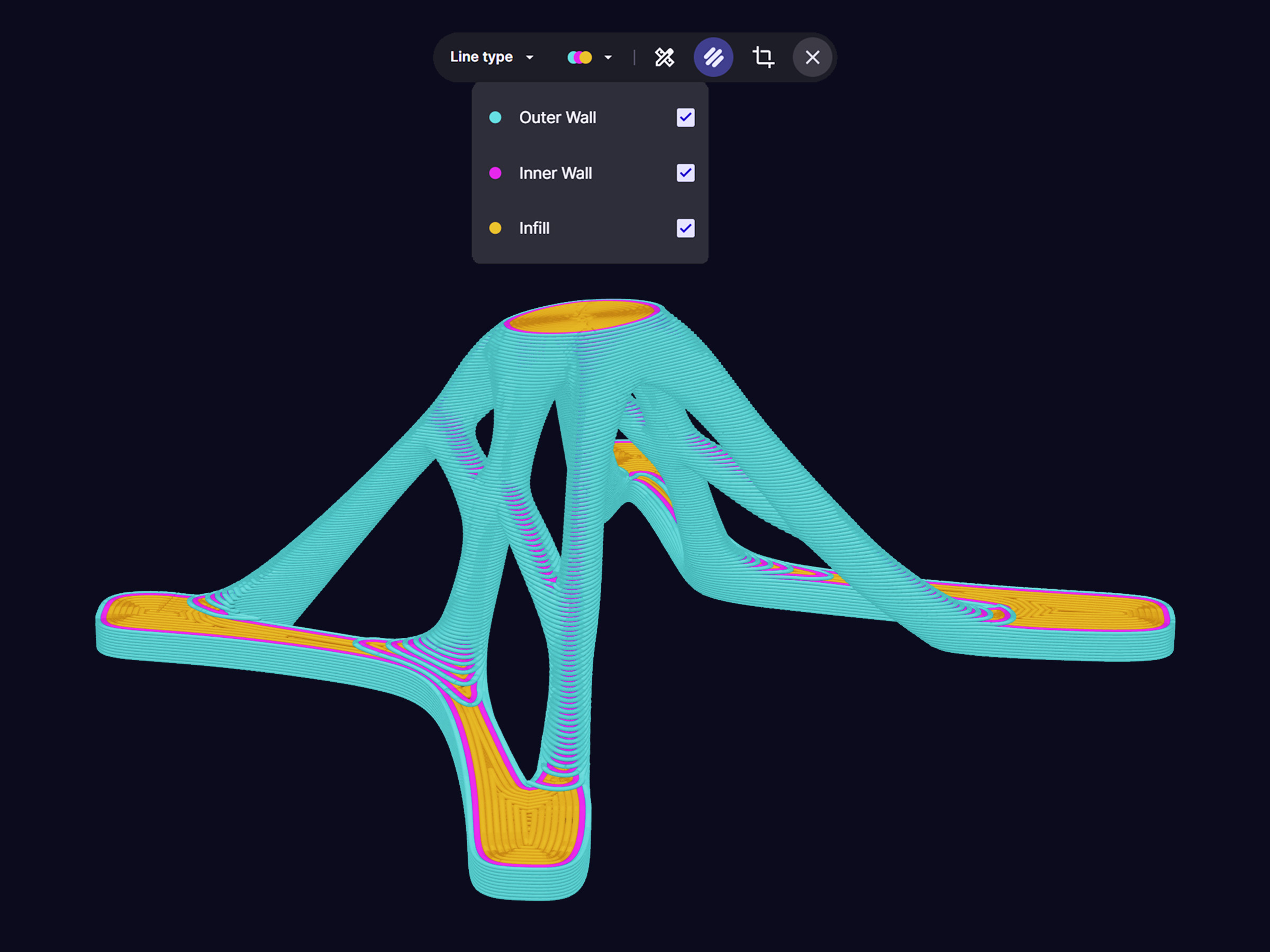Toggle the highlighted diagonal lines icon

(x=713, y=57)
